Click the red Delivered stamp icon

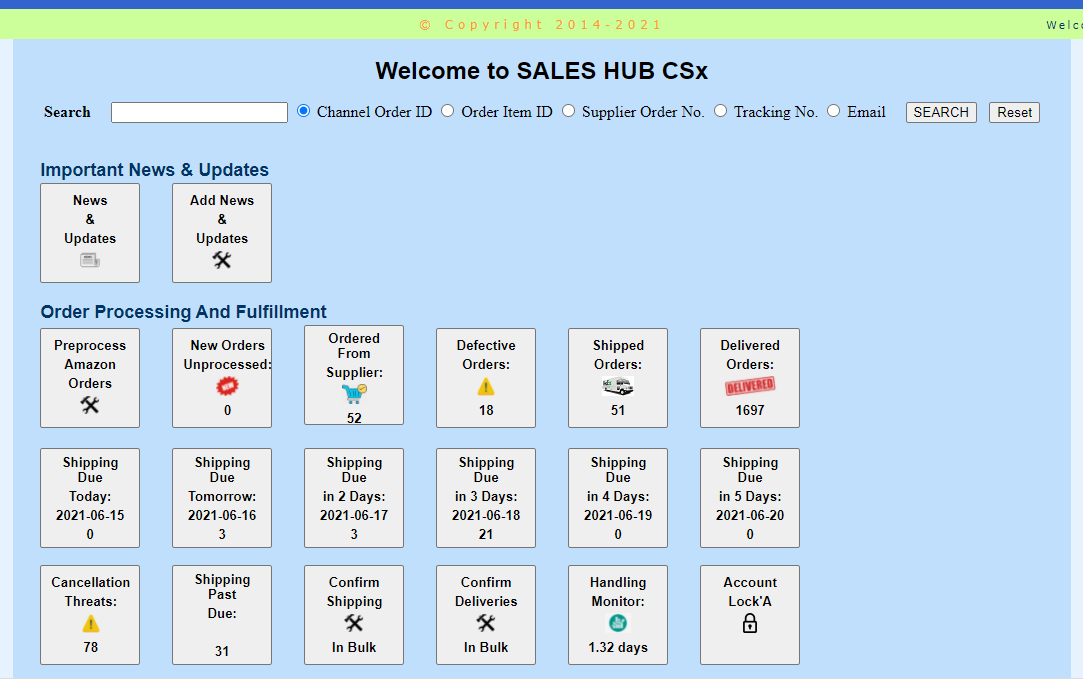[750, 386]
